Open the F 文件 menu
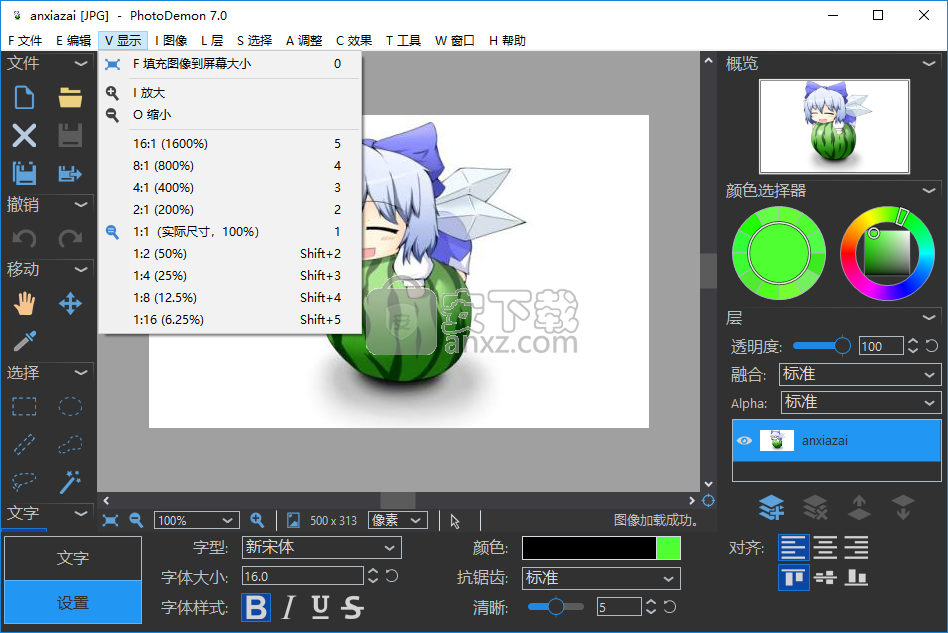948x633 pixels. click(x=25, y=41)
